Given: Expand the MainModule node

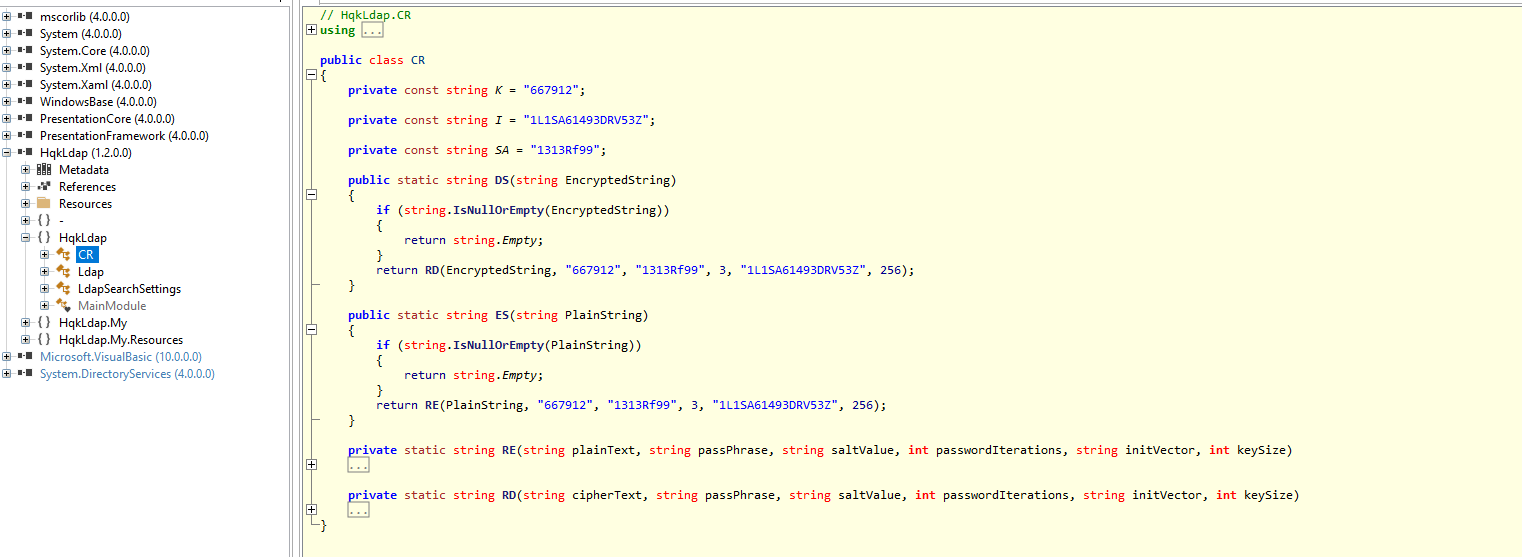Looking at the screenshot, I should 45,306.
